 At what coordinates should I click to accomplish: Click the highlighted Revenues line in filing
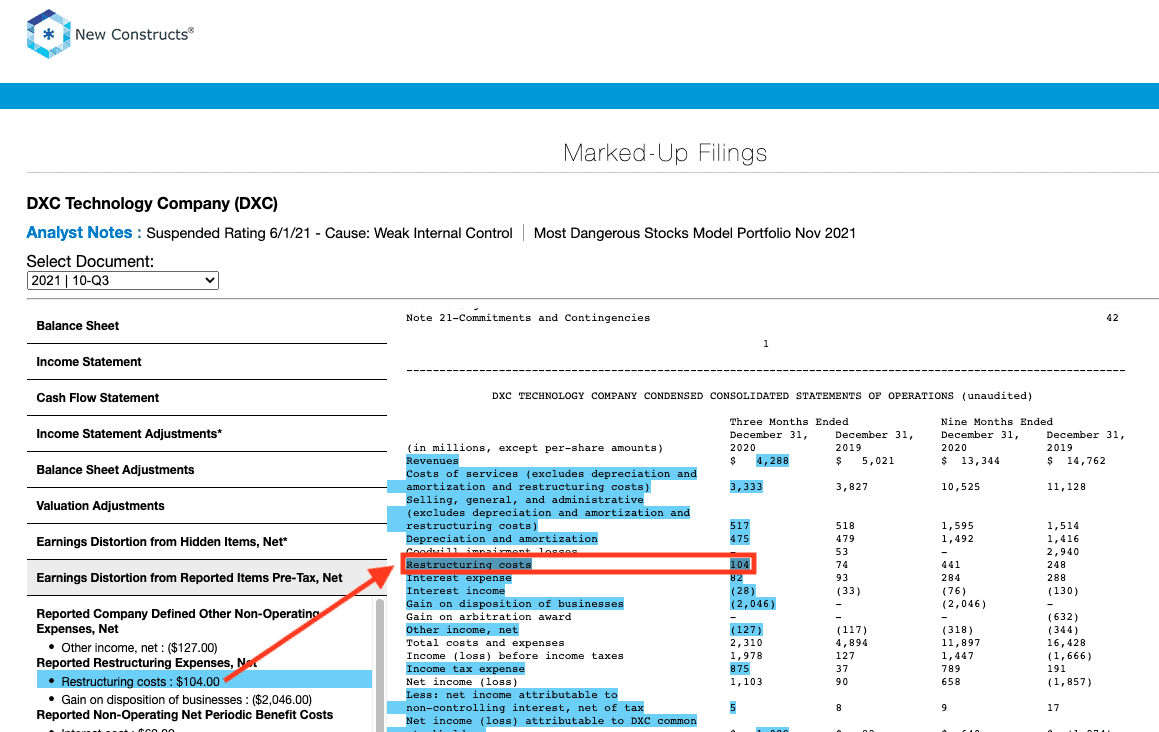point(432,461)
